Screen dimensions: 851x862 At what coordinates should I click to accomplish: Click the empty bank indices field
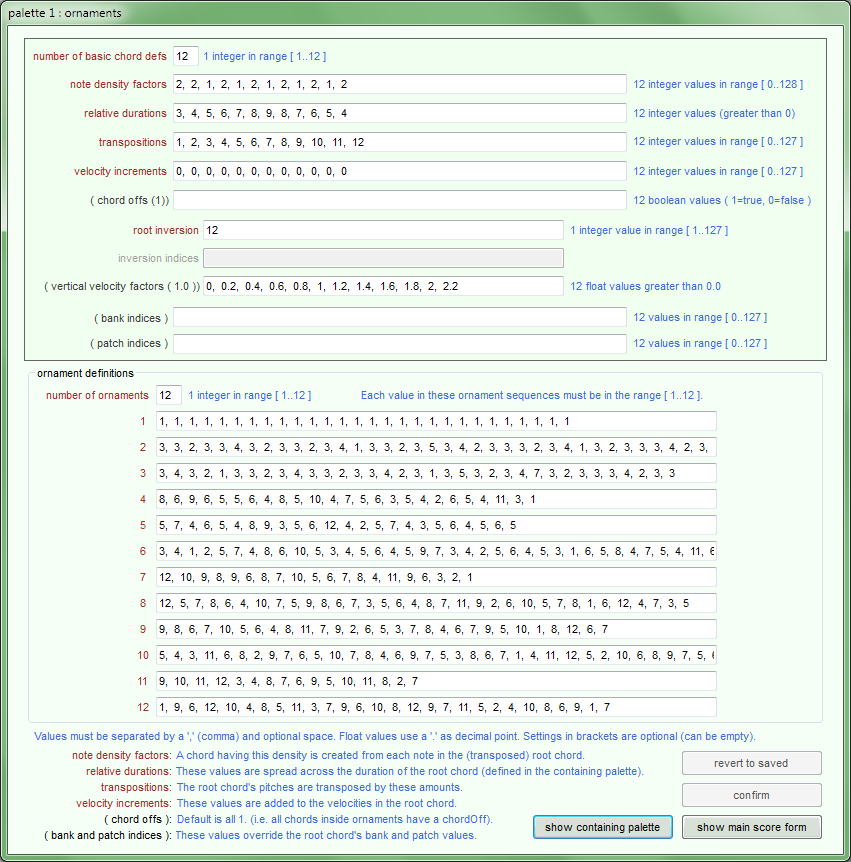(400, 317)
